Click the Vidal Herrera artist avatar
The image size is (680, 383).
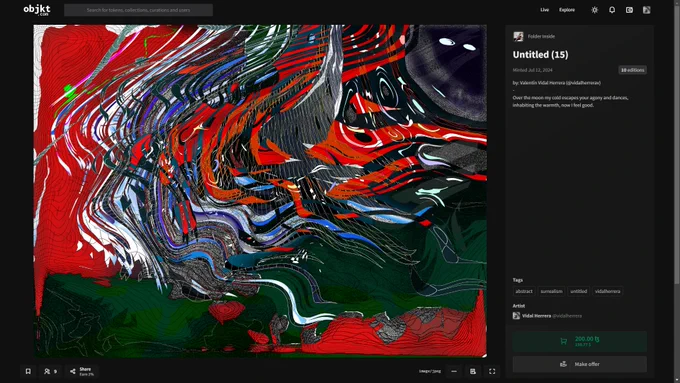click(x=516, y=316)
